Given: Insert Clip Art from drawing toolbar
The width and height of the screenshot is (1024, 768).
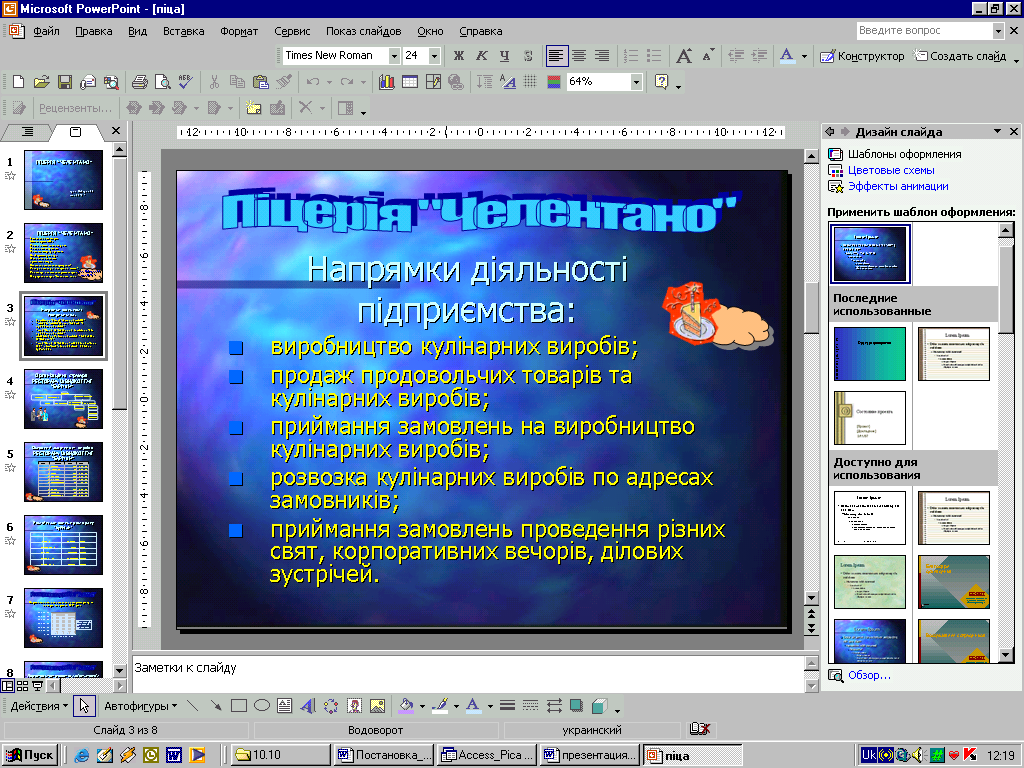Looking at the screenshot, I should [x=354, y=706].
